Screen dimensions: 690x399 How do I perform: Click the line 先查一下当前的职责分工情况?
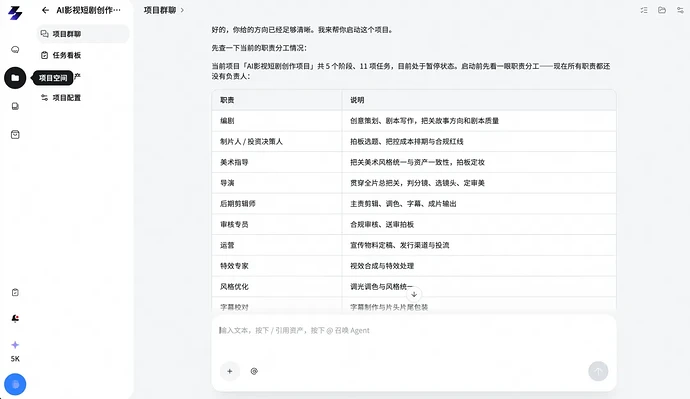259,48
